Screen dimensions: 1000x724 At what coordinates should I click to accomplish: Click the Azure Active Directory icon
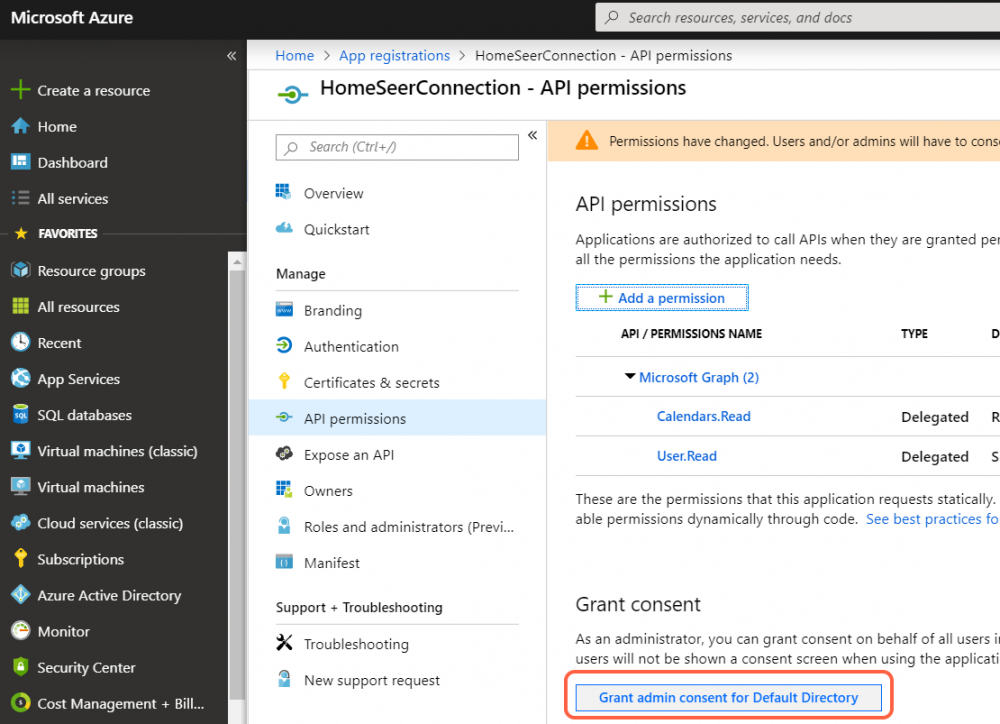20,595
